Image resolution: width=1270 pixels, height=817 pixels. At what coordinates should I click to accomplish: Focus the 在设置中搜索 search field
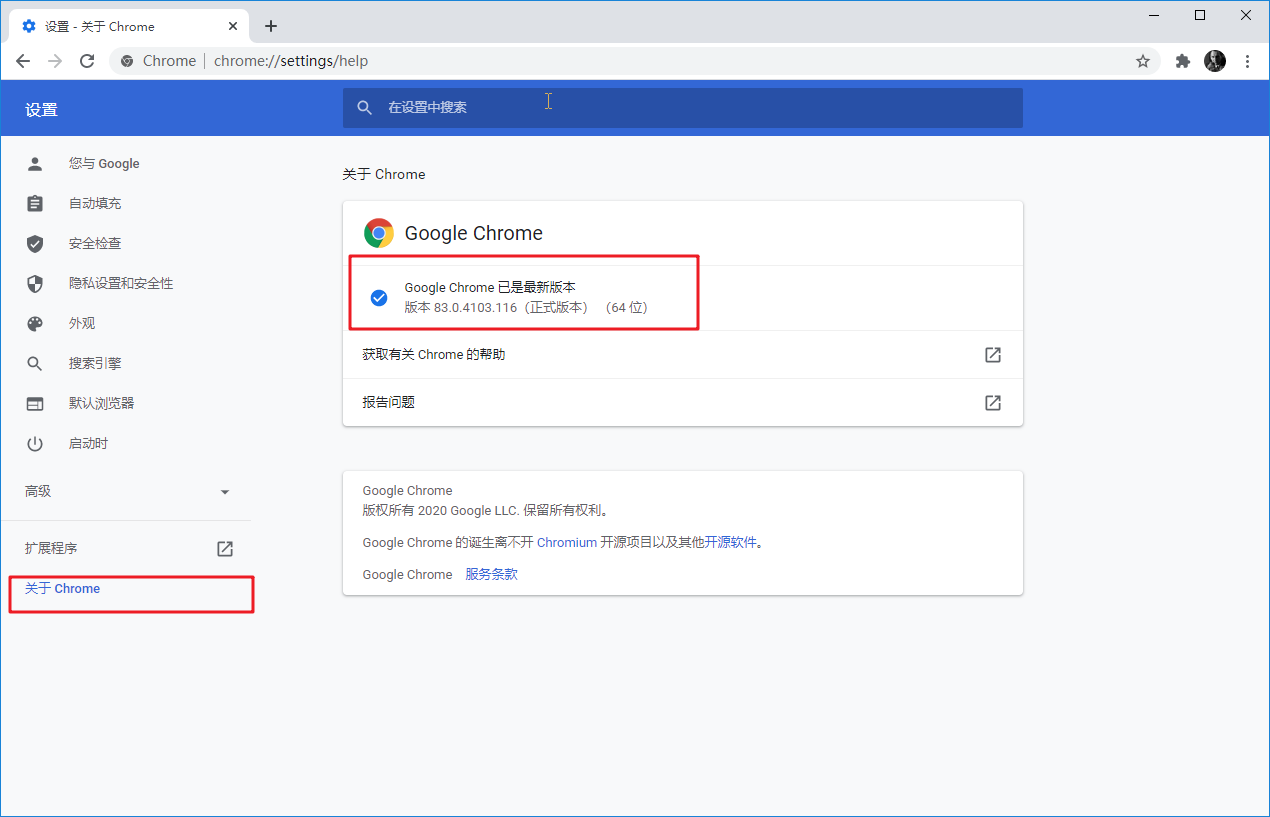coord(682,107)
